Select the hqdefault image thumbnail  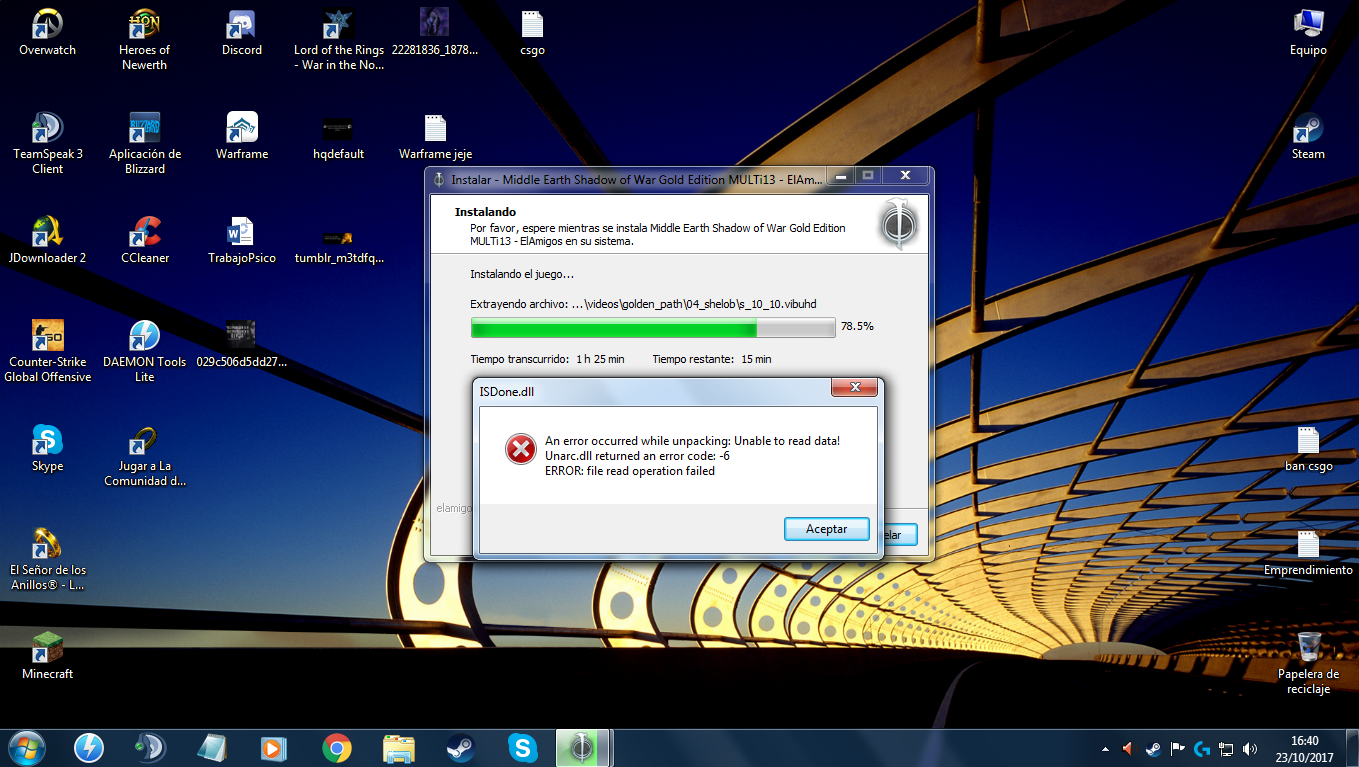(x=339, y=137)
